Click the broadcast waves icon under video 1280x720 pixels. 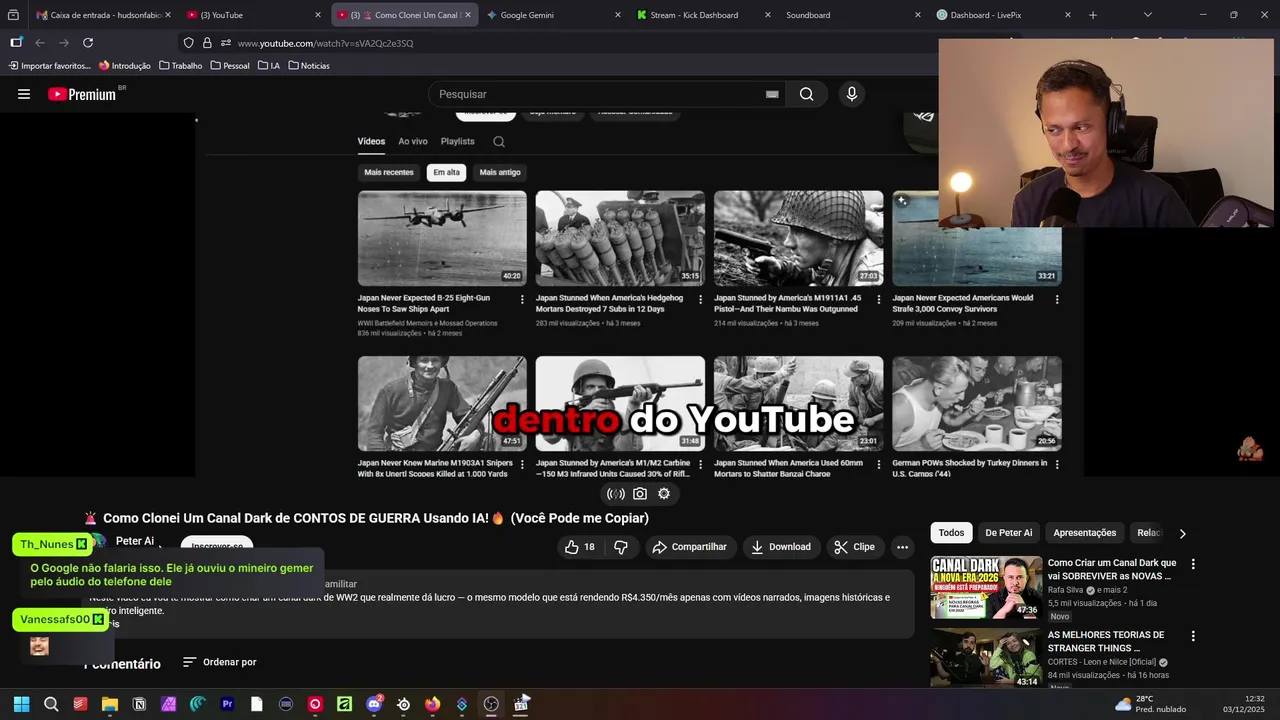pos(616,493)
